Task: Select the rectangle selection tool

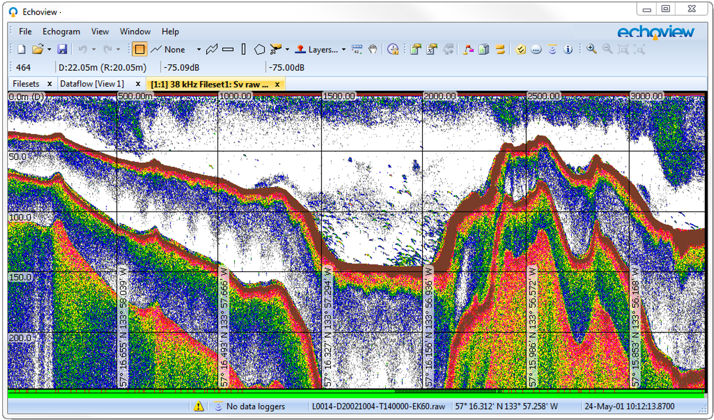Action: (140, 49)
